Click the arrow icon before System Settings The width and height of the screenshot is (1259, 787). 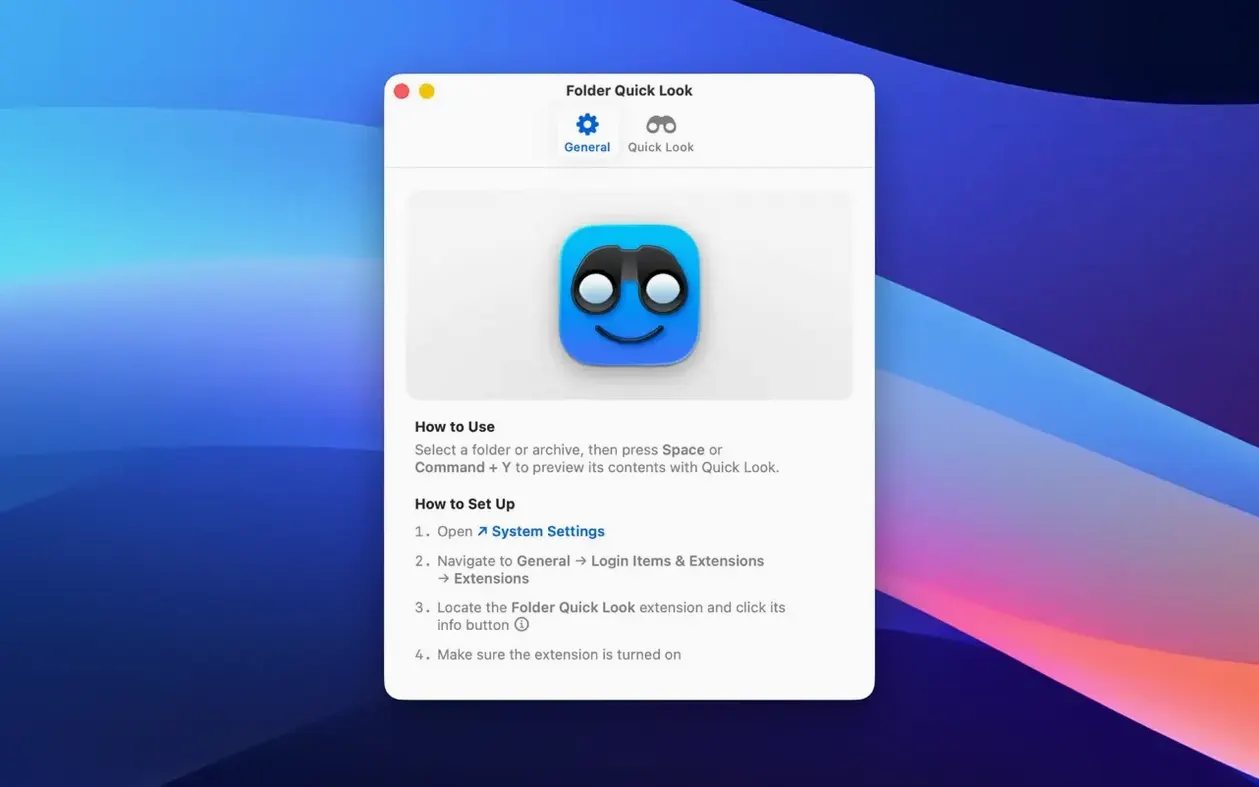(482, 531)
